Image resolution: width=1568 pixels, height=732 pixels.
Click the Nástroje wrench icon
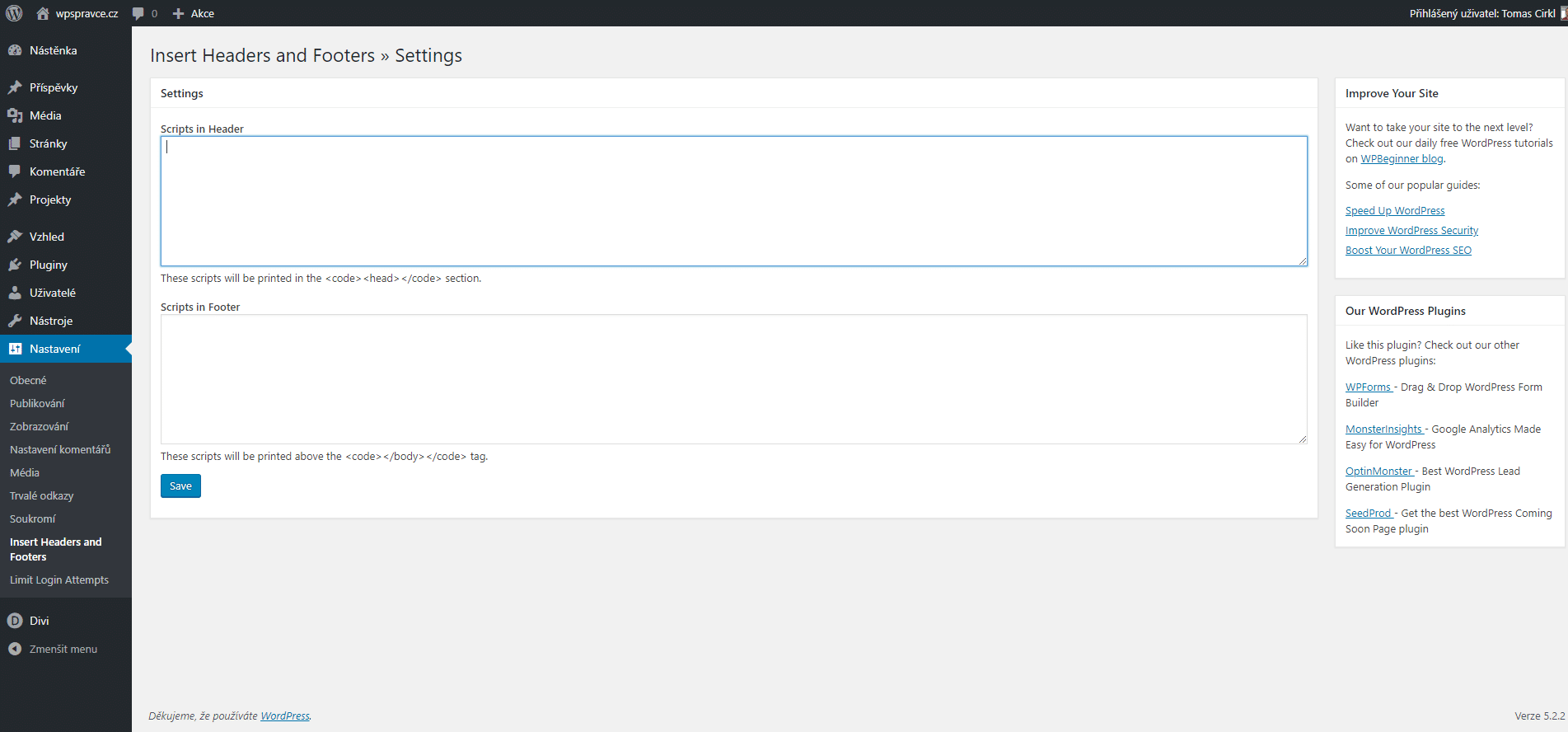pyautogui.click(x=15, y=321)
